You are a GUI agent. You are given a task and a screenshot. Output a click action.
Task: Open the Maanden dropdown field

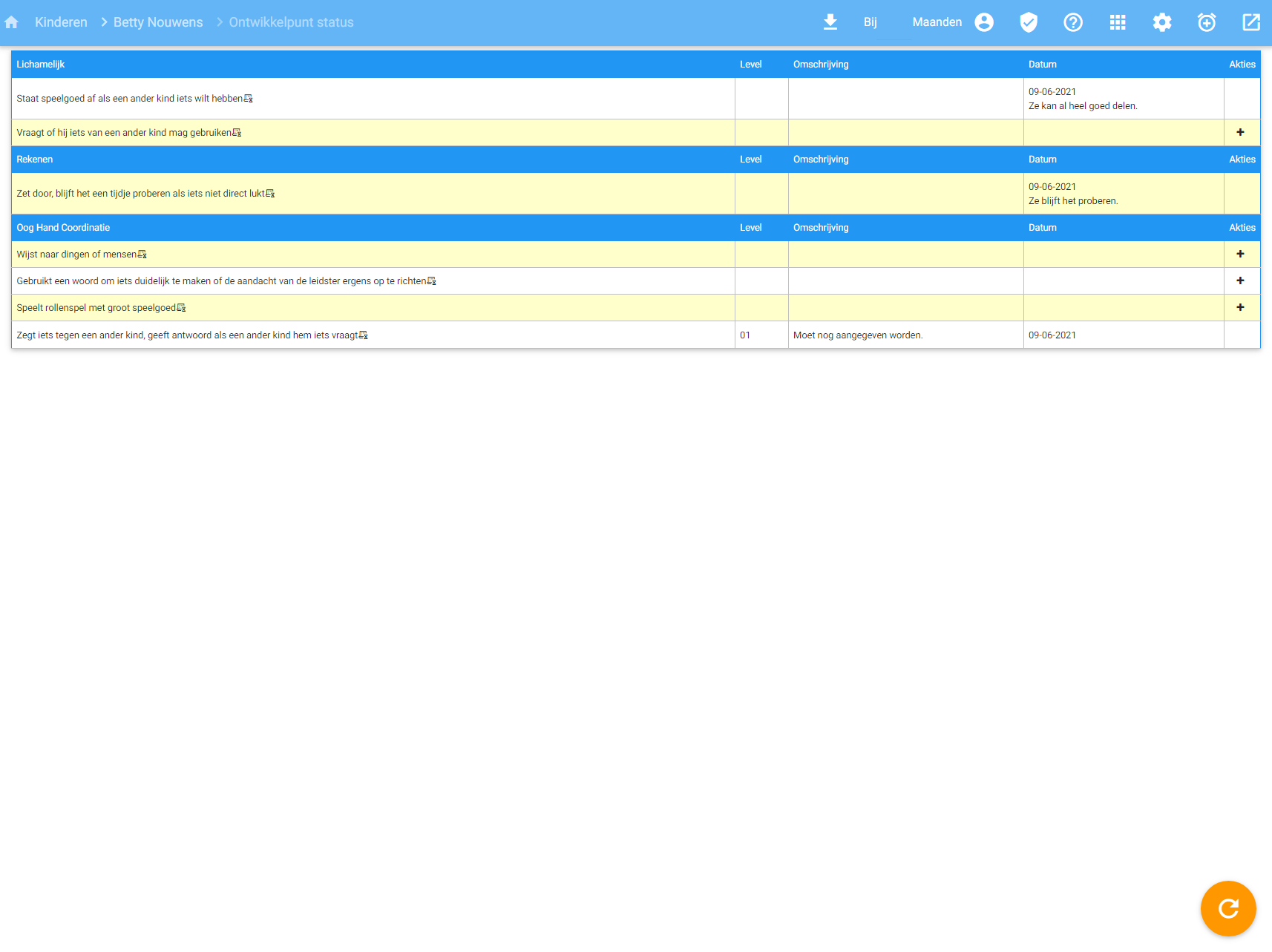click(937, 22)
